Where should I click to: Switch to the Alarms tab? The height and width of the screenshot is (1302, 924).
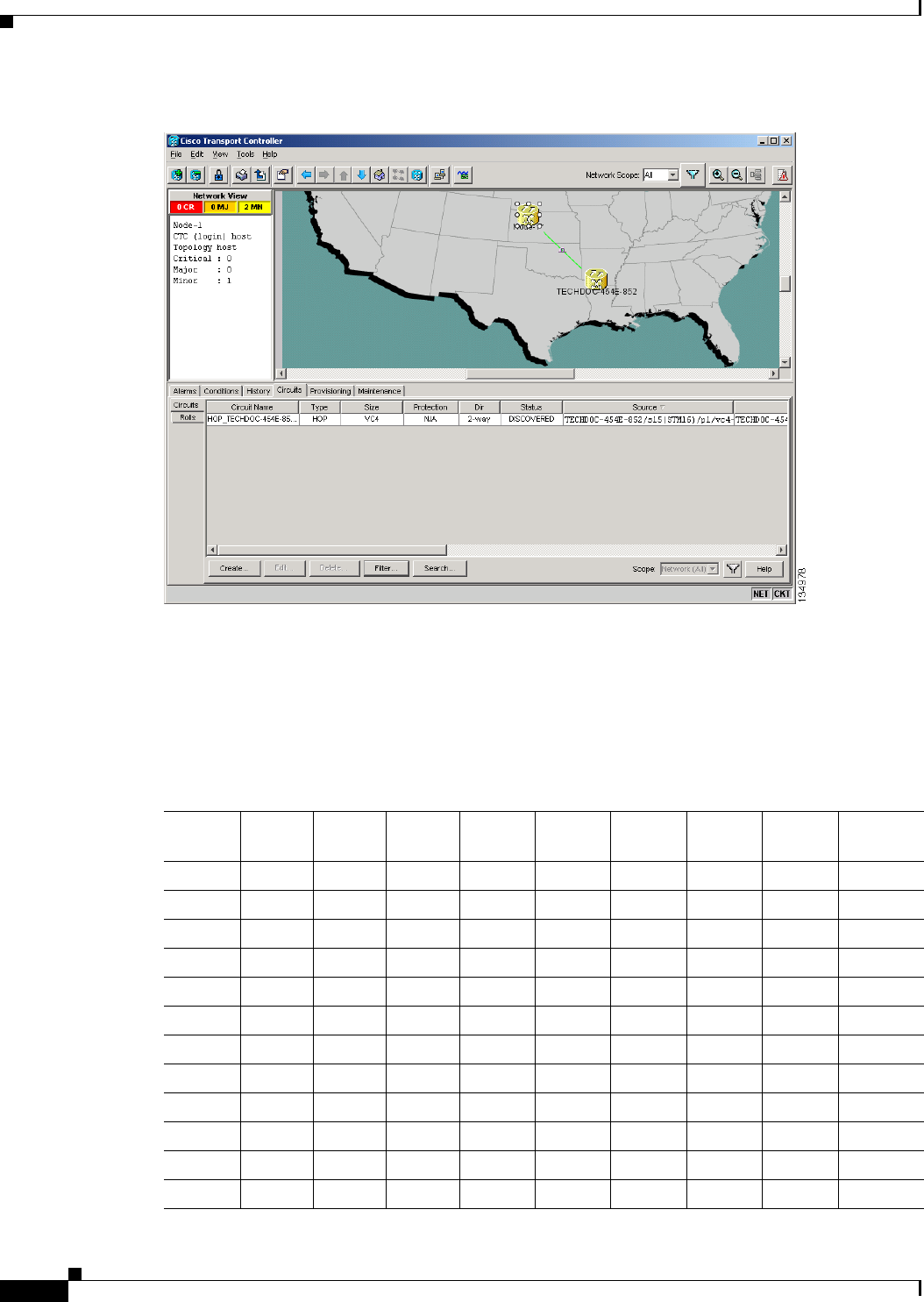tap(185, 391)
